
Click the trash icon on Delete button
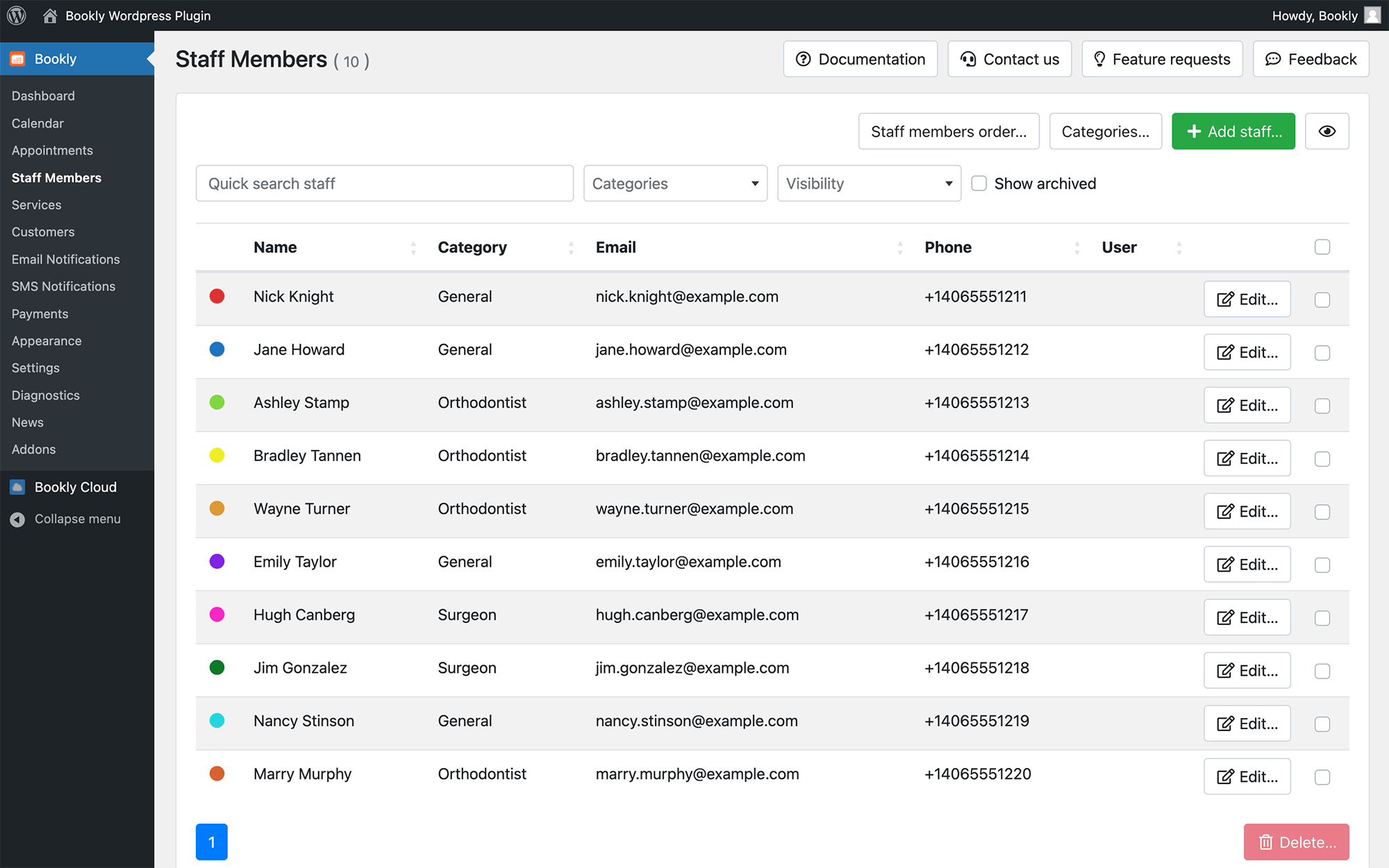(1266, 842)
